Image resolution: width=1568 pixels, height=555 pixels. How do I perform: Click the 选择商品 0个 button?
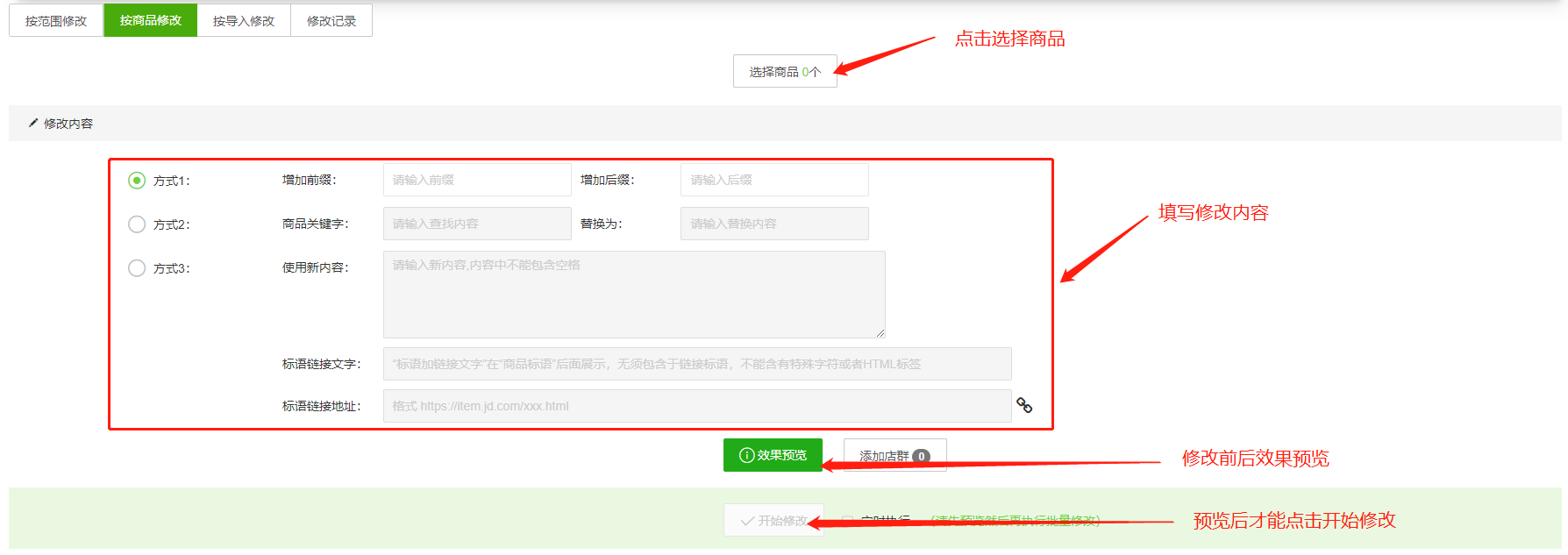click(784, 72)
